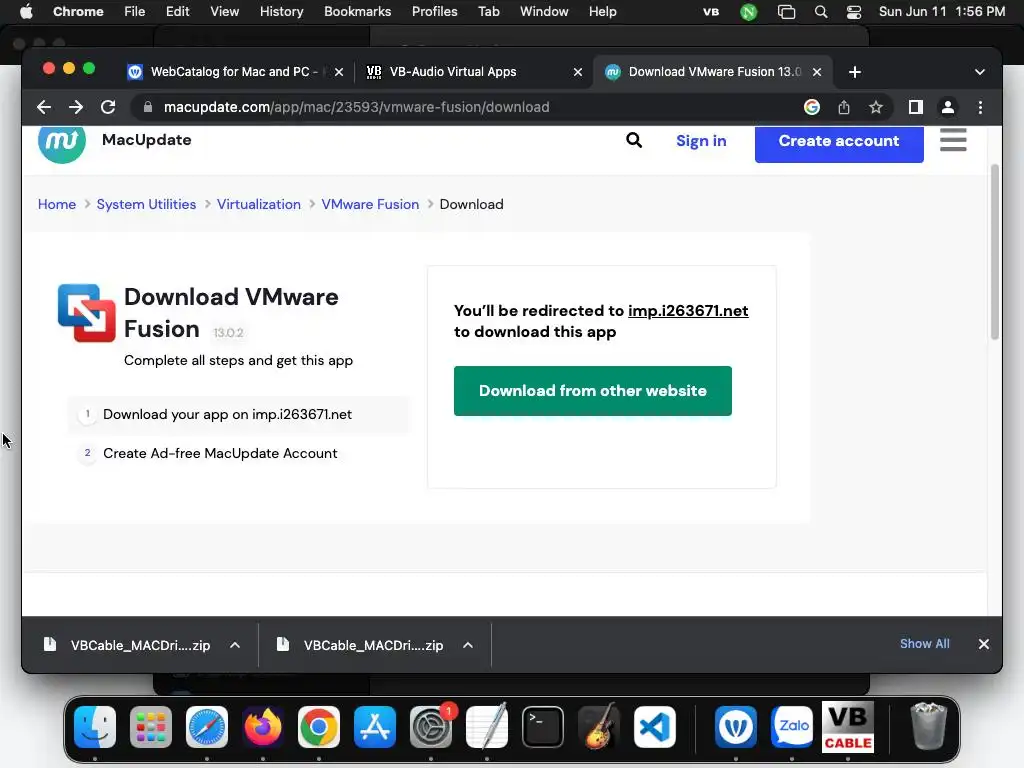Go back to the previous page
This screenshot has height=768, width=1024.
click(44, 107)
